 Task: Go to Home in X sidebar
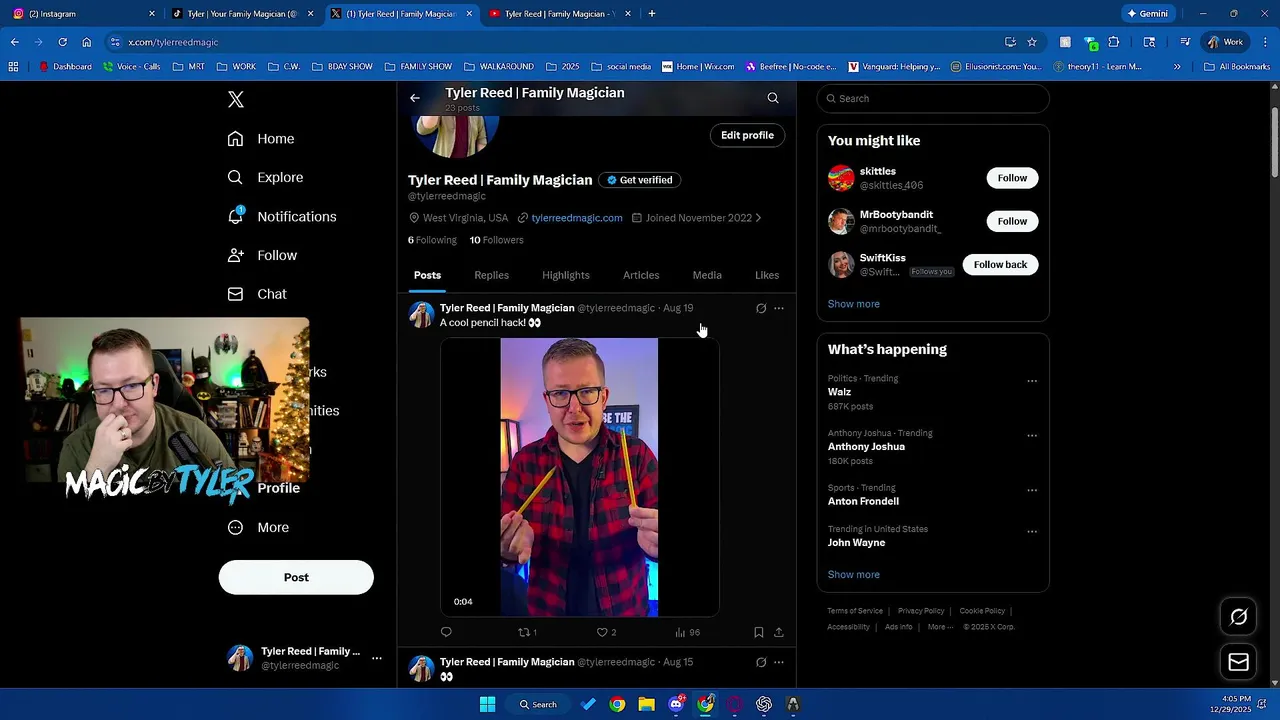coord(261,139)
